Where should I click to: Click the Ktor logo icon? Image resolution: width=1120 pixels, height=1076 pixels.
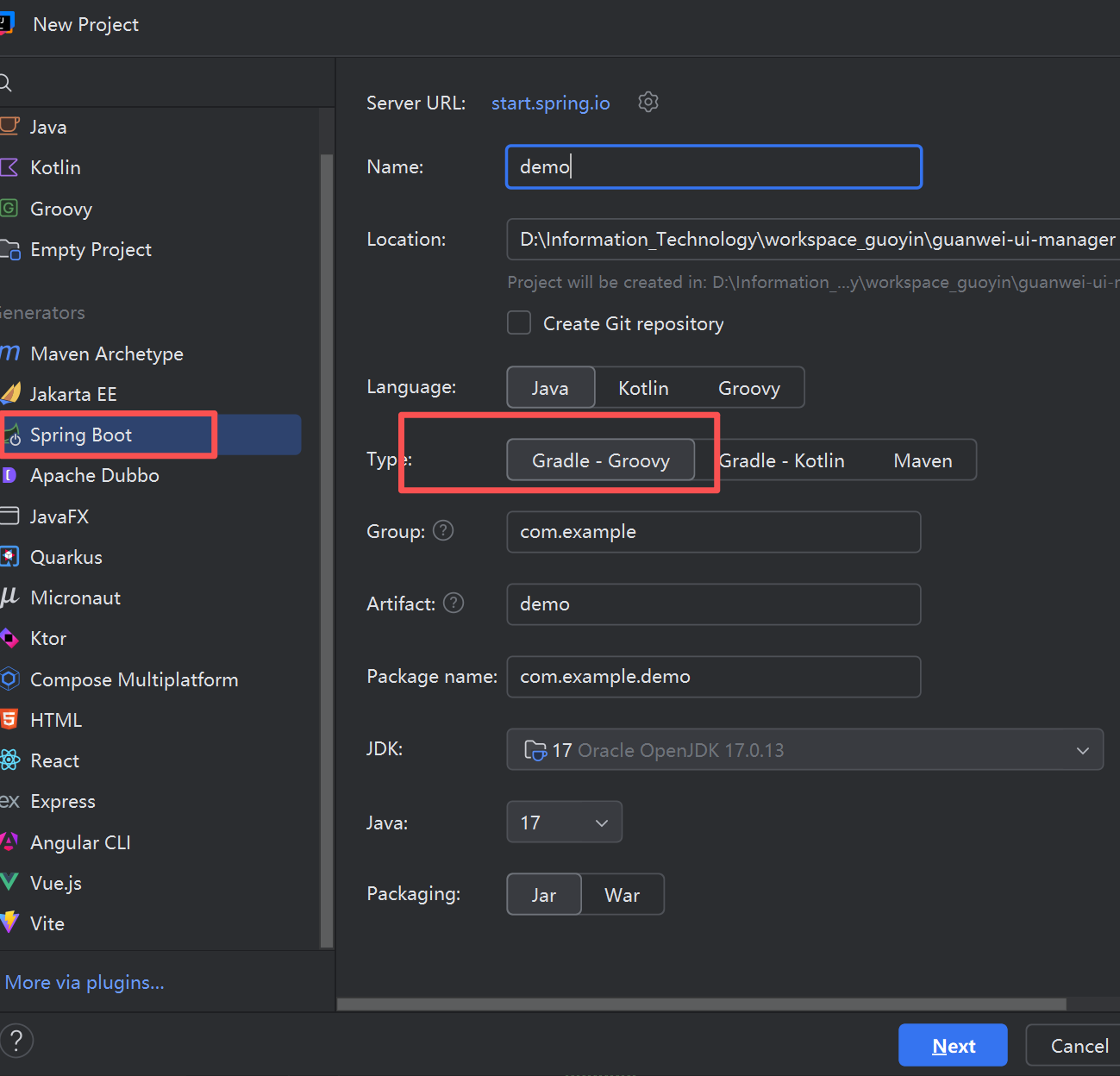pos(9,638)
